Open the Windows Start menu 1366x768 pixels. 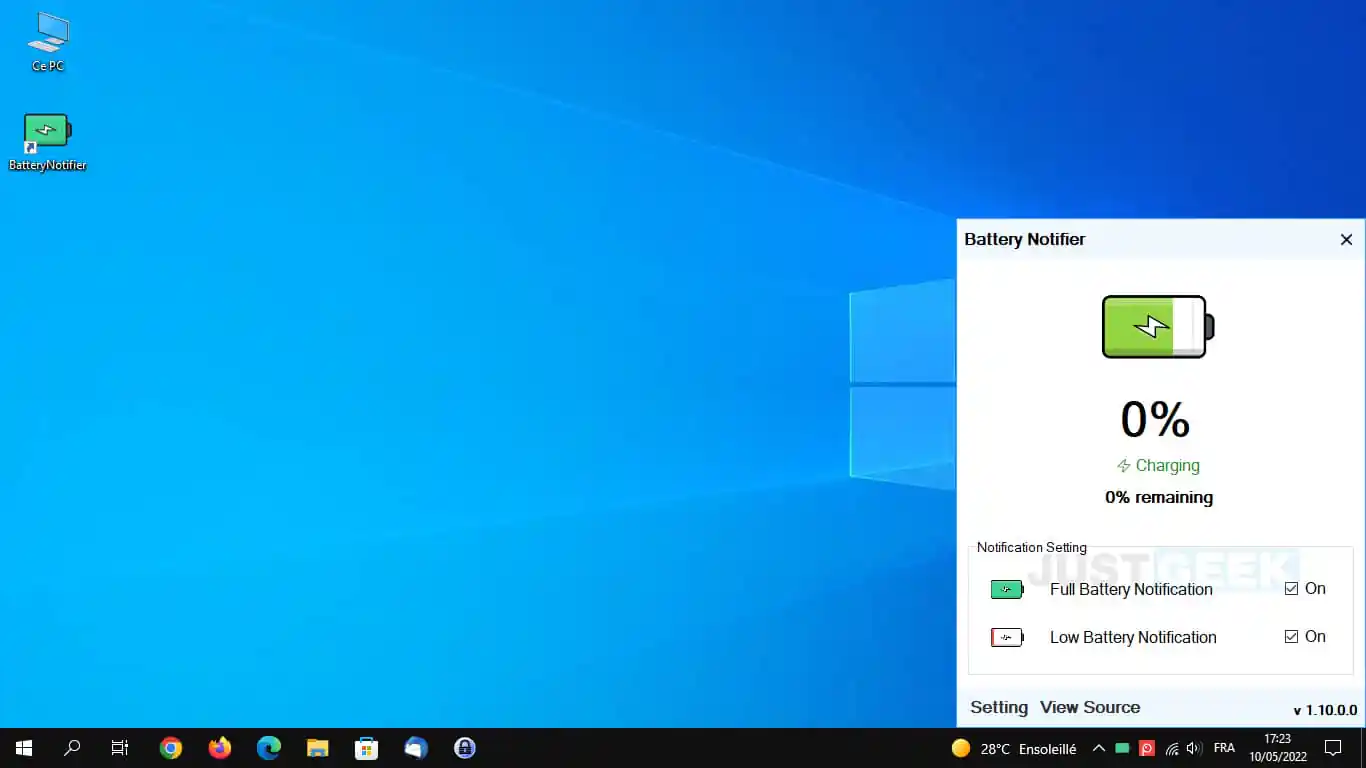click(24, 748)
